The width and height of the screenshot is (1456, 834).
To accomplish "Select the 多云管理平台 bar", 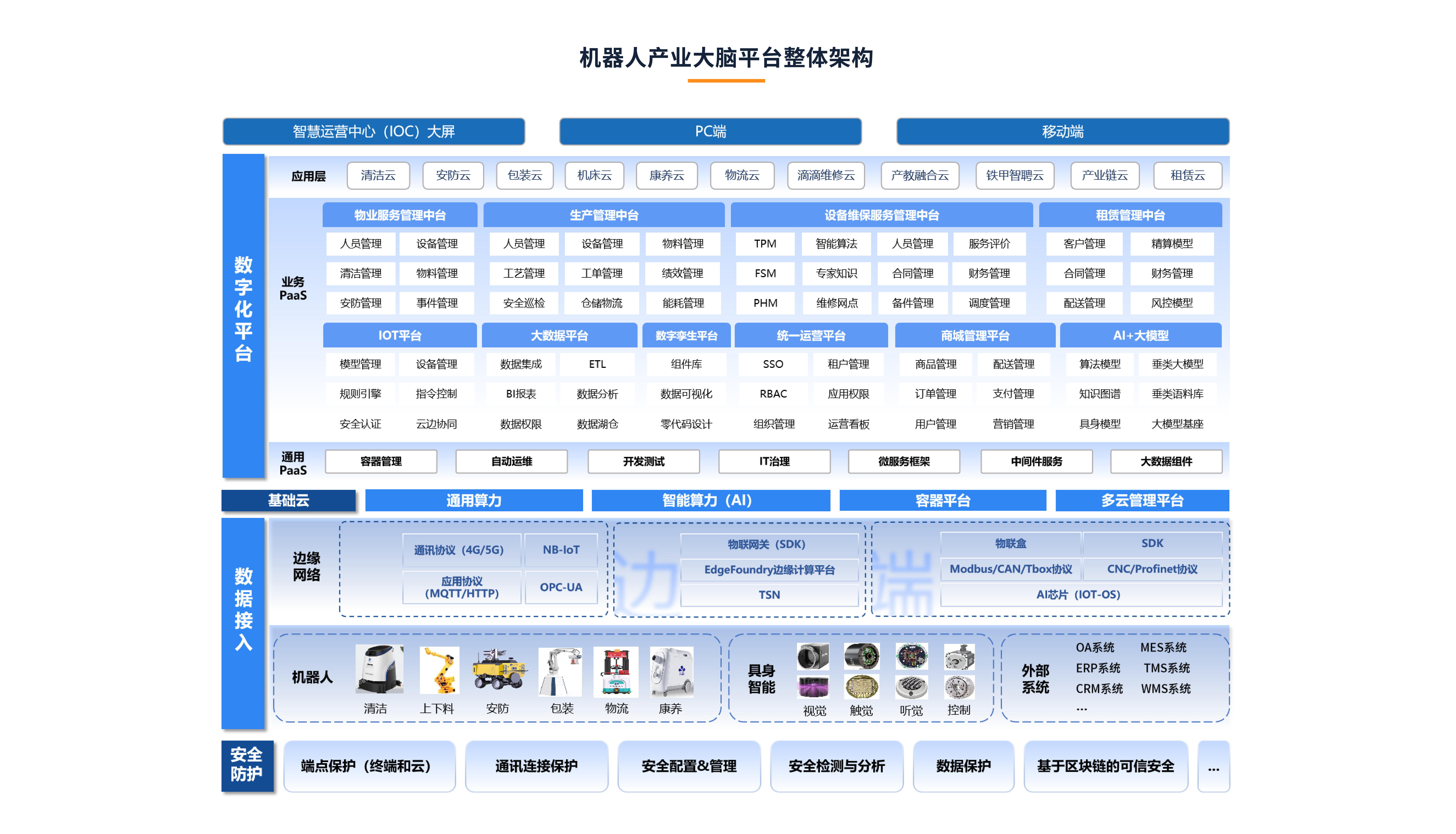I will pos(1142,500).
